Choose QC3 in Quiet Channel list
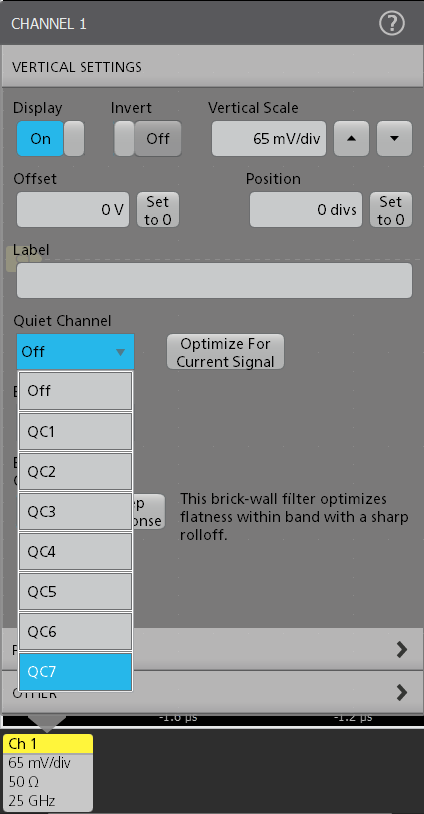 tap(75, 512)
